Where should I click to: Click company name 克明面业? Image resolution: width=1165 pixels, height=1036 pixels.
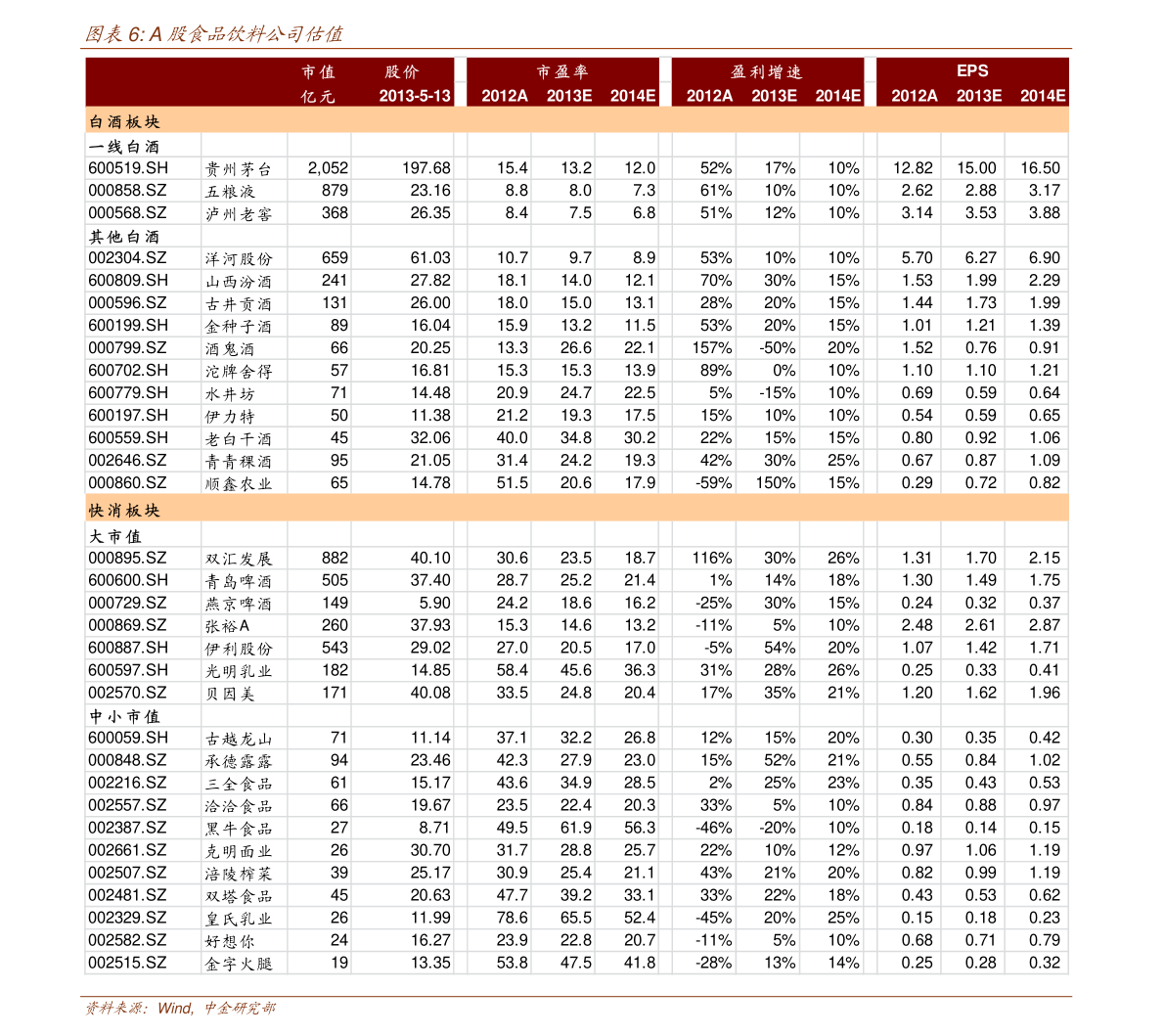(x=239, y=851)
